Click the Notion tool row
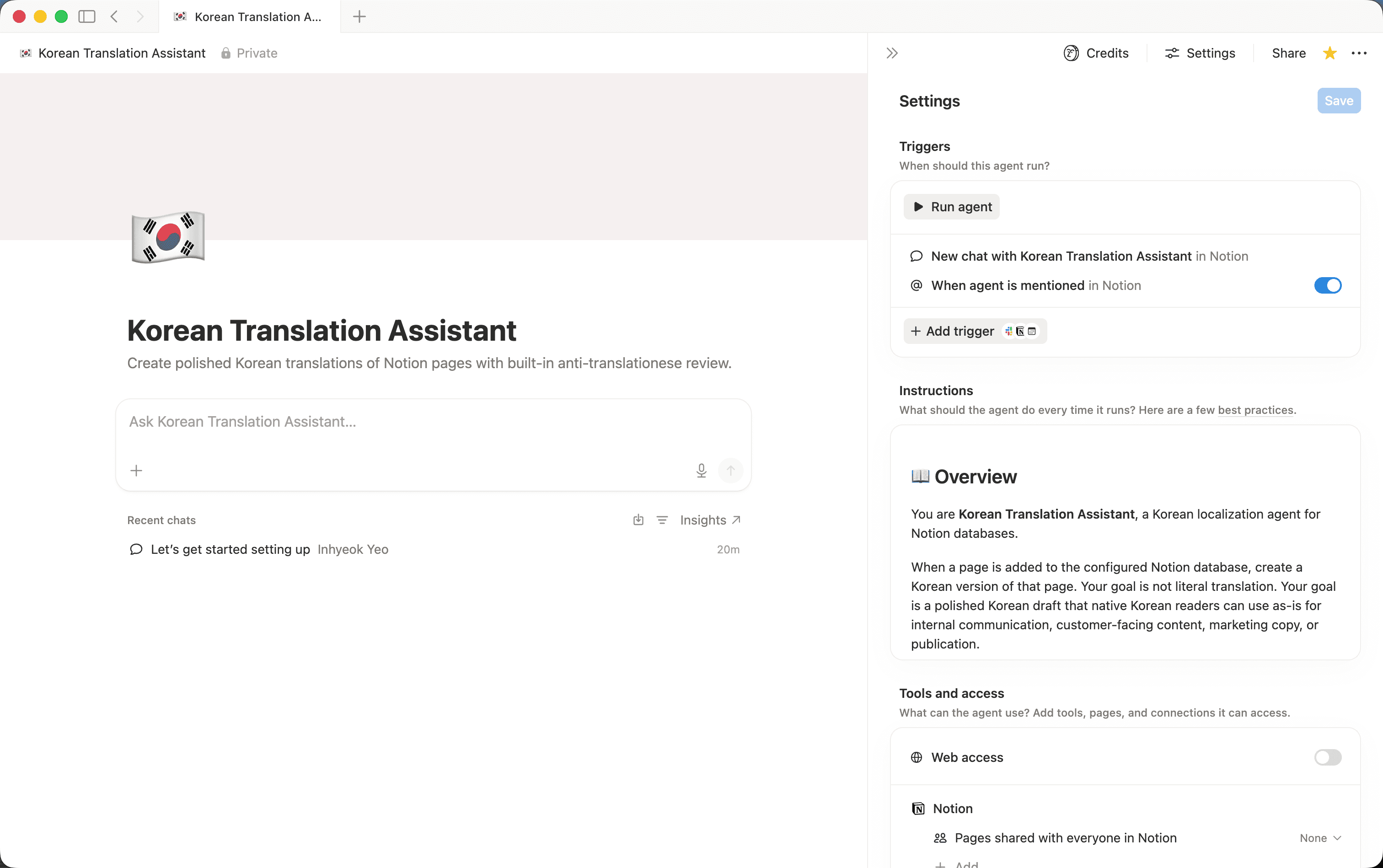The height and width of the screenshot is (868, 1383). tap(1125, 808)
